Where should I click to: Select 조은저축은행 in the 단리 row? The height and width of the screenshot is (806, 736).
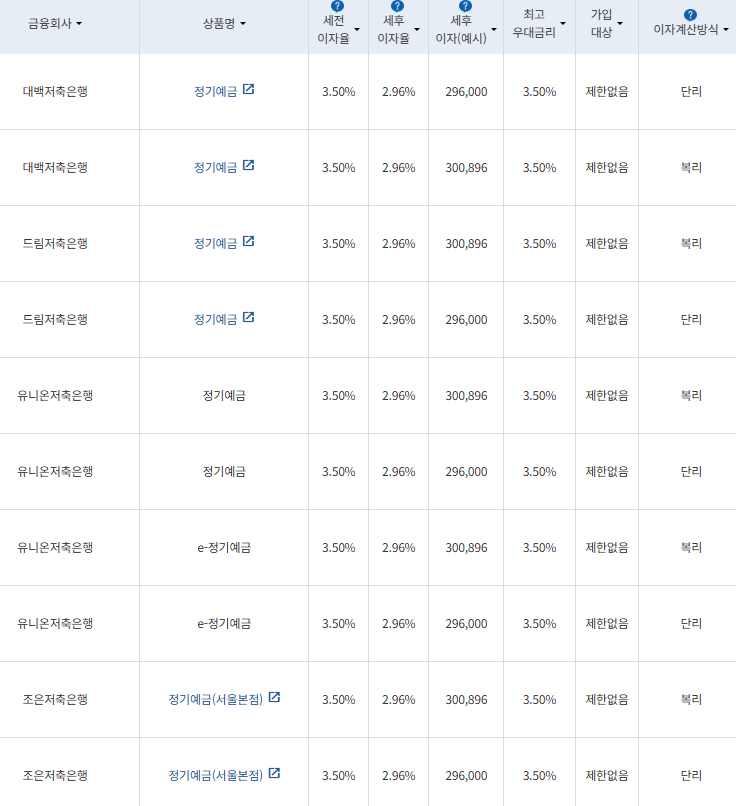point(55,776)
